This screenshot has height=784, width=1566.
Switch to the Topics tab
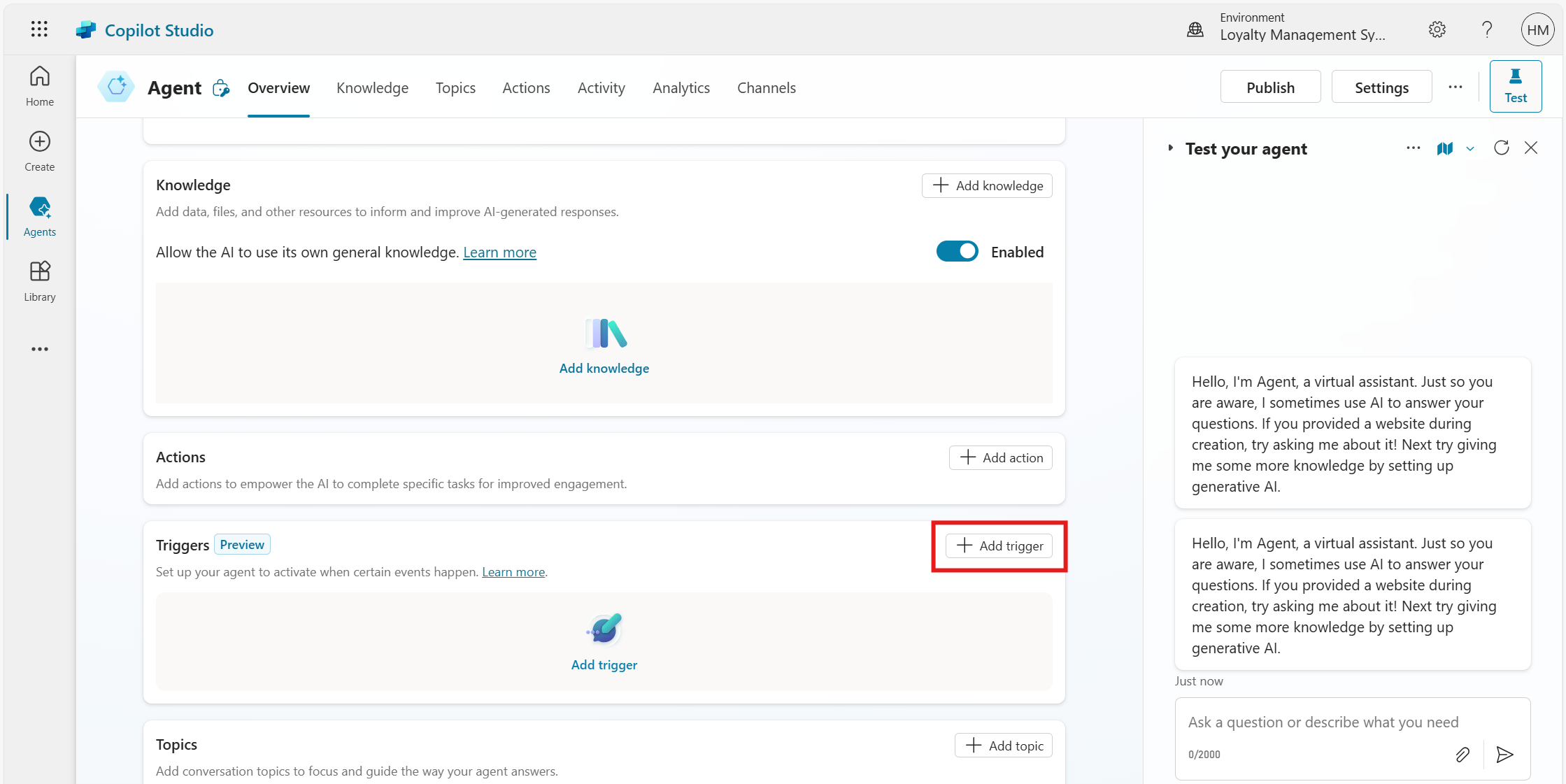pos(455,88)
